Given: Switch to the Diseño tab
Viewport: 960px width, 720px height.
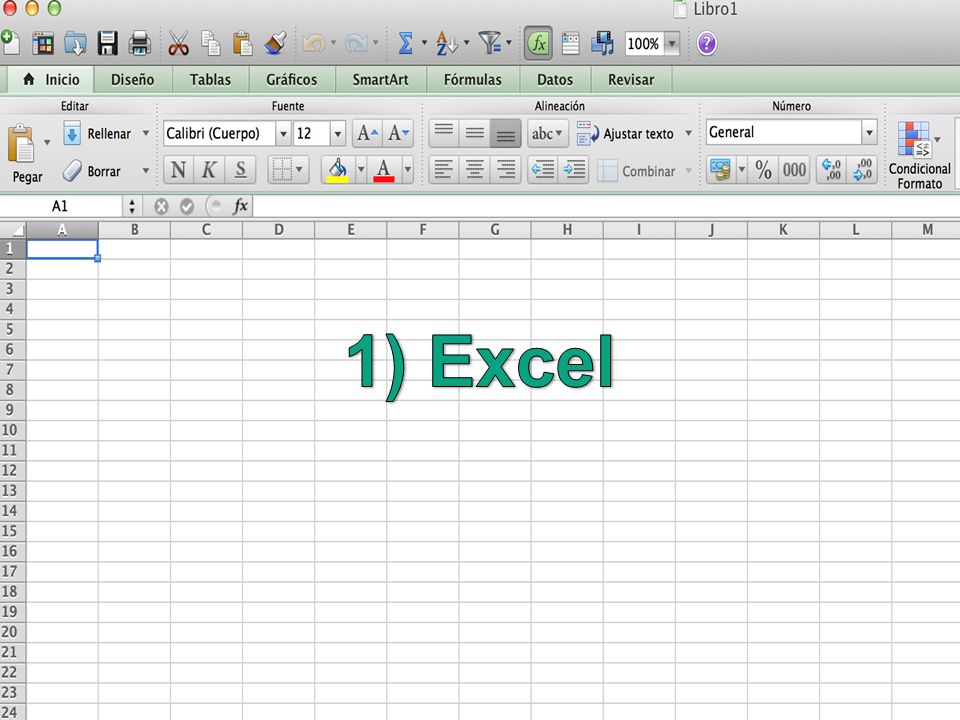Looking at the screenshot, I should point(132,80).
